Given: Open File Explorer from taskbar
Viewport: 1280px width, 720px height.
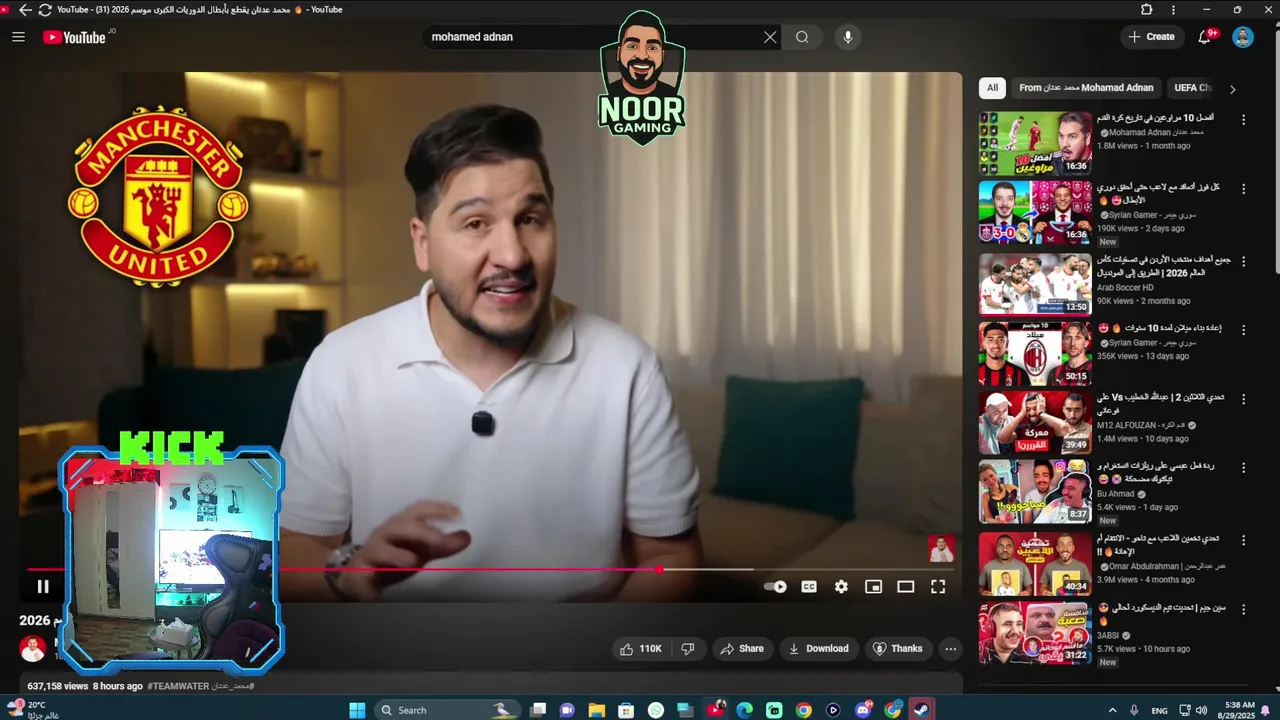Looking at the screenshot, I should tap(597, 710).
